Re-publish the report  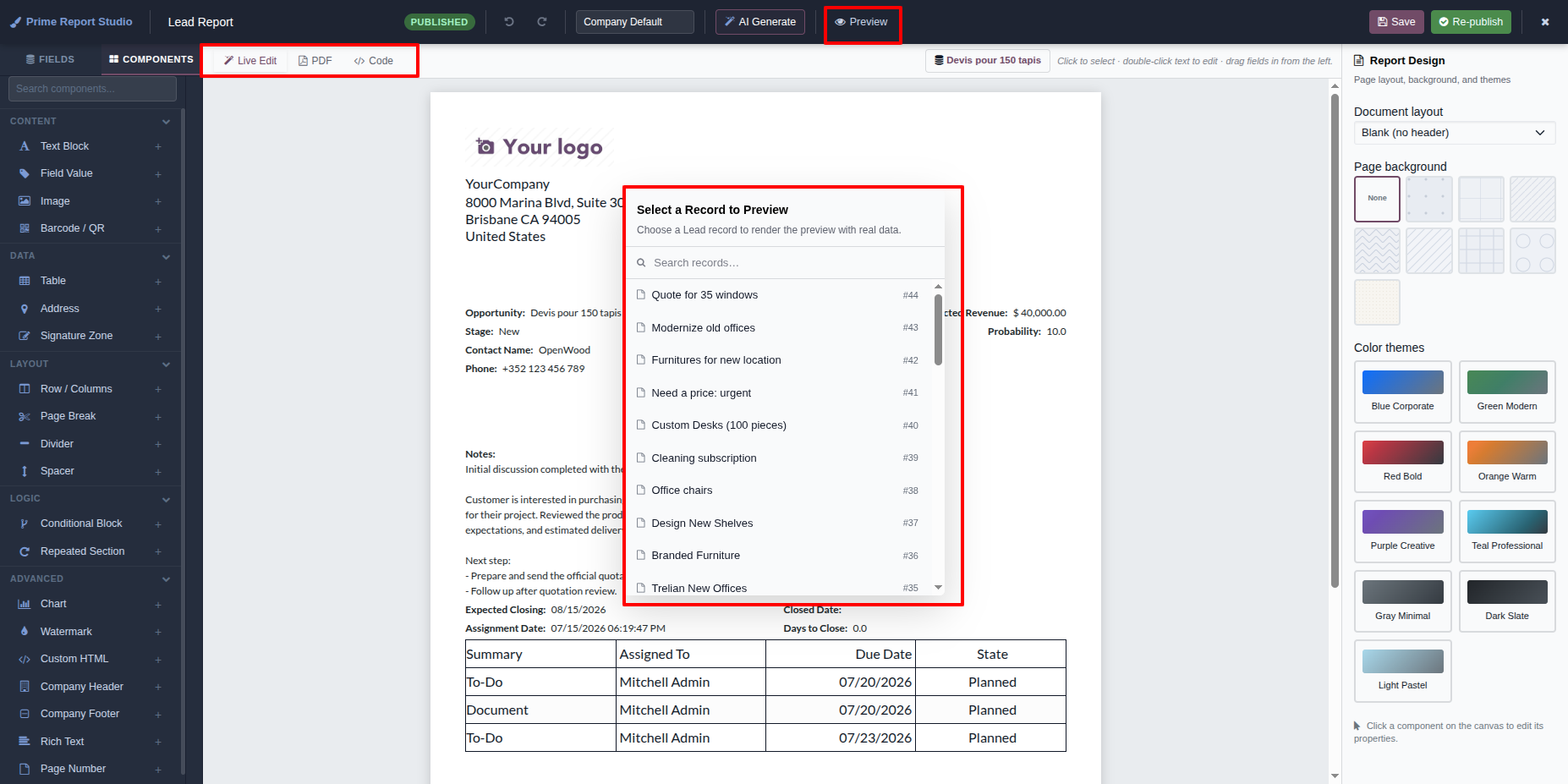click(1471, 22)
